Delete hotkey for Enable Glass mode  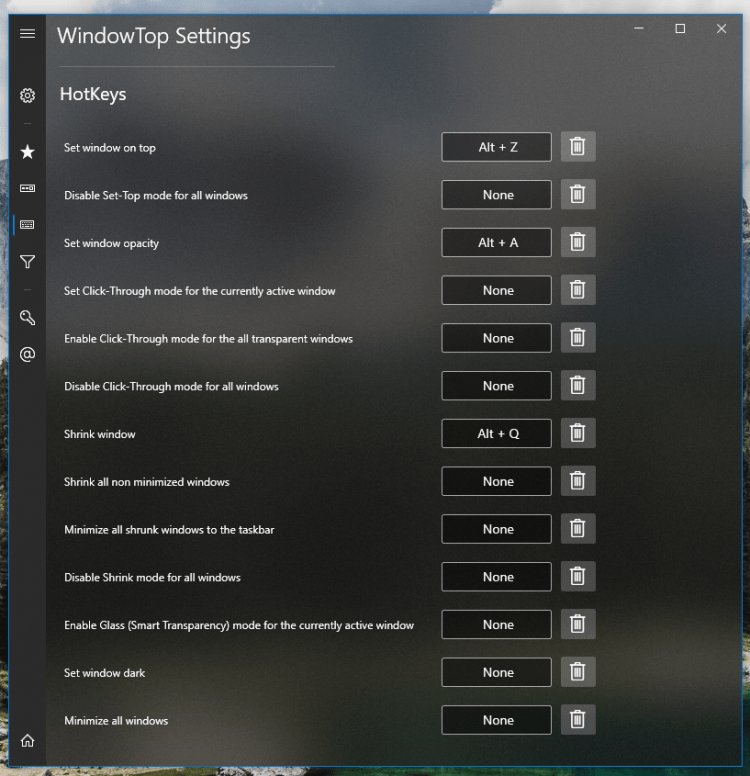tap(578, 624)
